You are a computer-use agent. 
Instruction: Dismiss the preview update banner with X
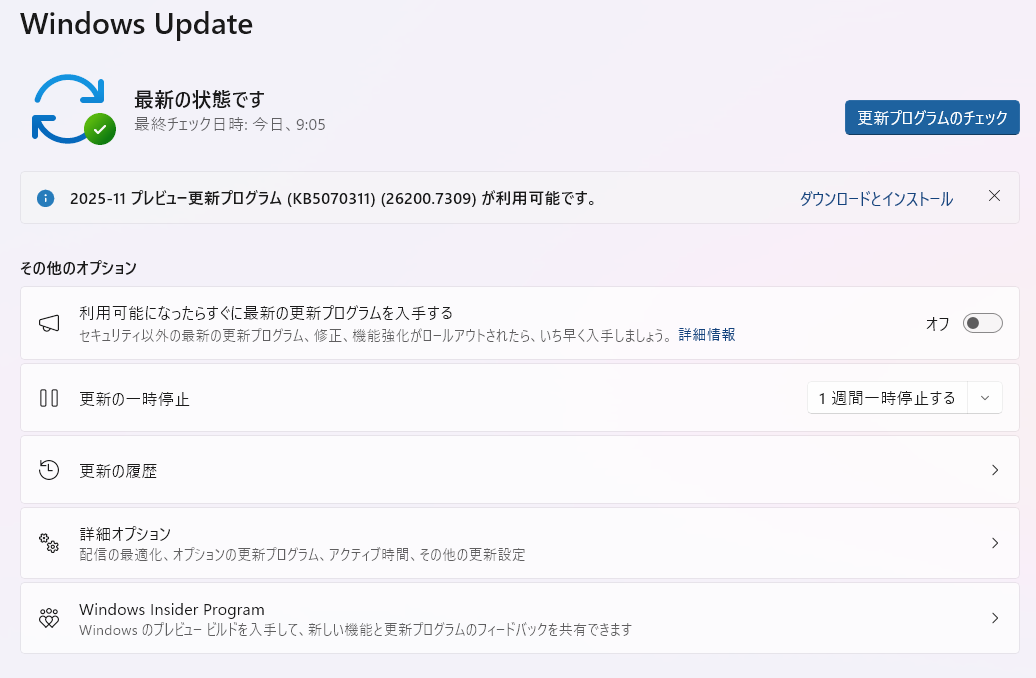pos(994,196)
